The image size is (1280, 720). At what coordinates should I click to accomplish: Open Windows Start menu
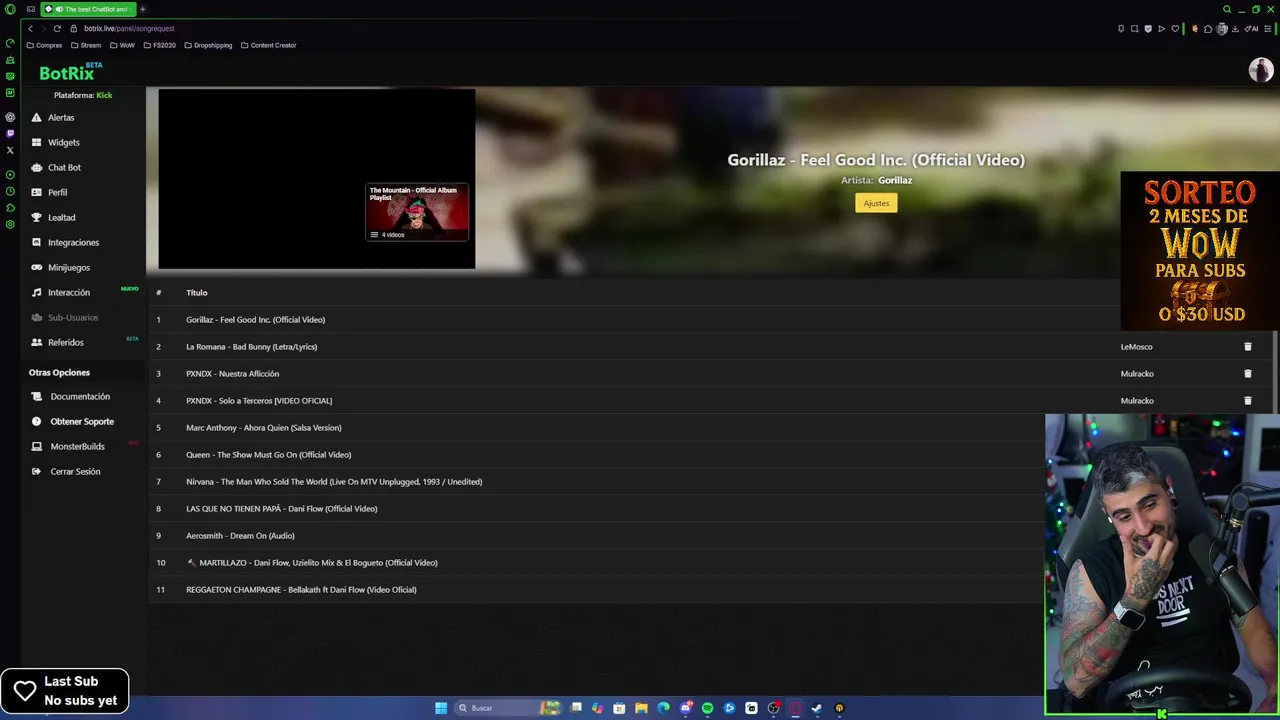441,708
